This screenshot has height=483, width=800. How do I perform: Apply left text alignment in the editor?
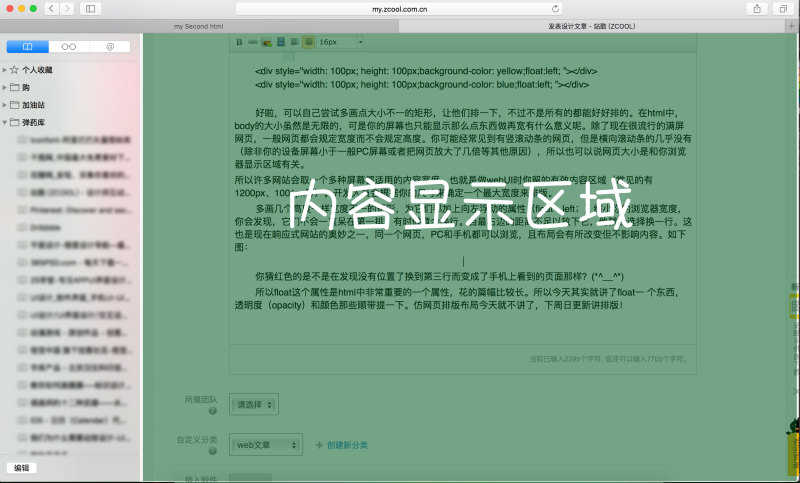coord(294,42)
